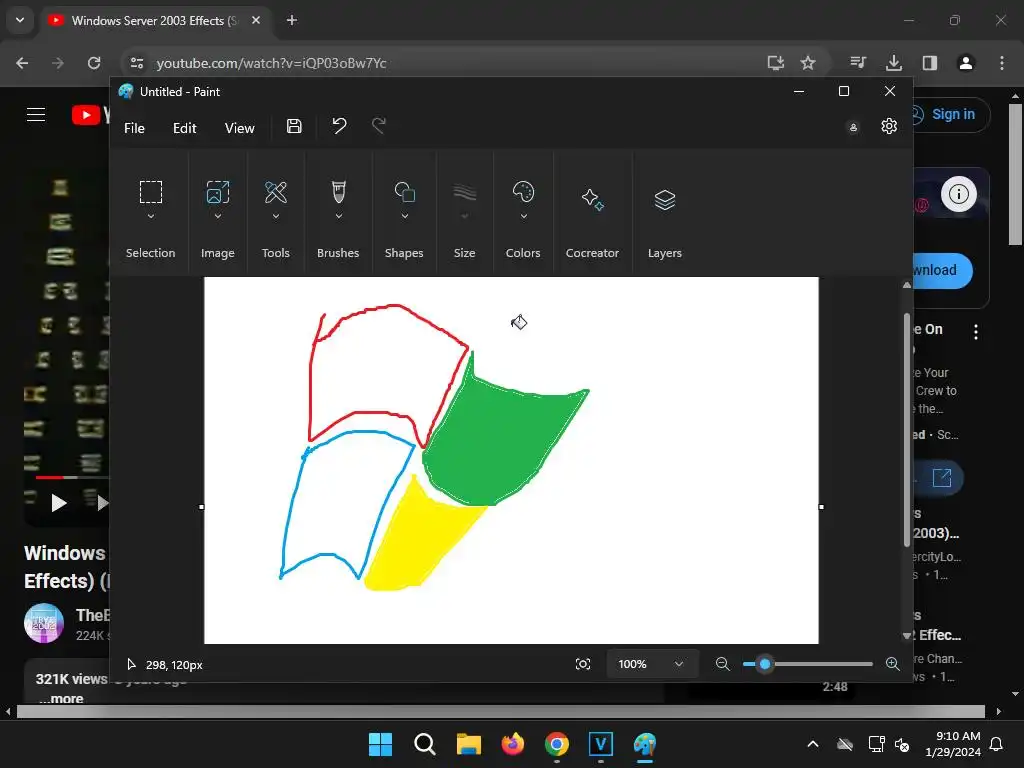
Task: Open the View menu in Paint
Action: click(239, 128)
